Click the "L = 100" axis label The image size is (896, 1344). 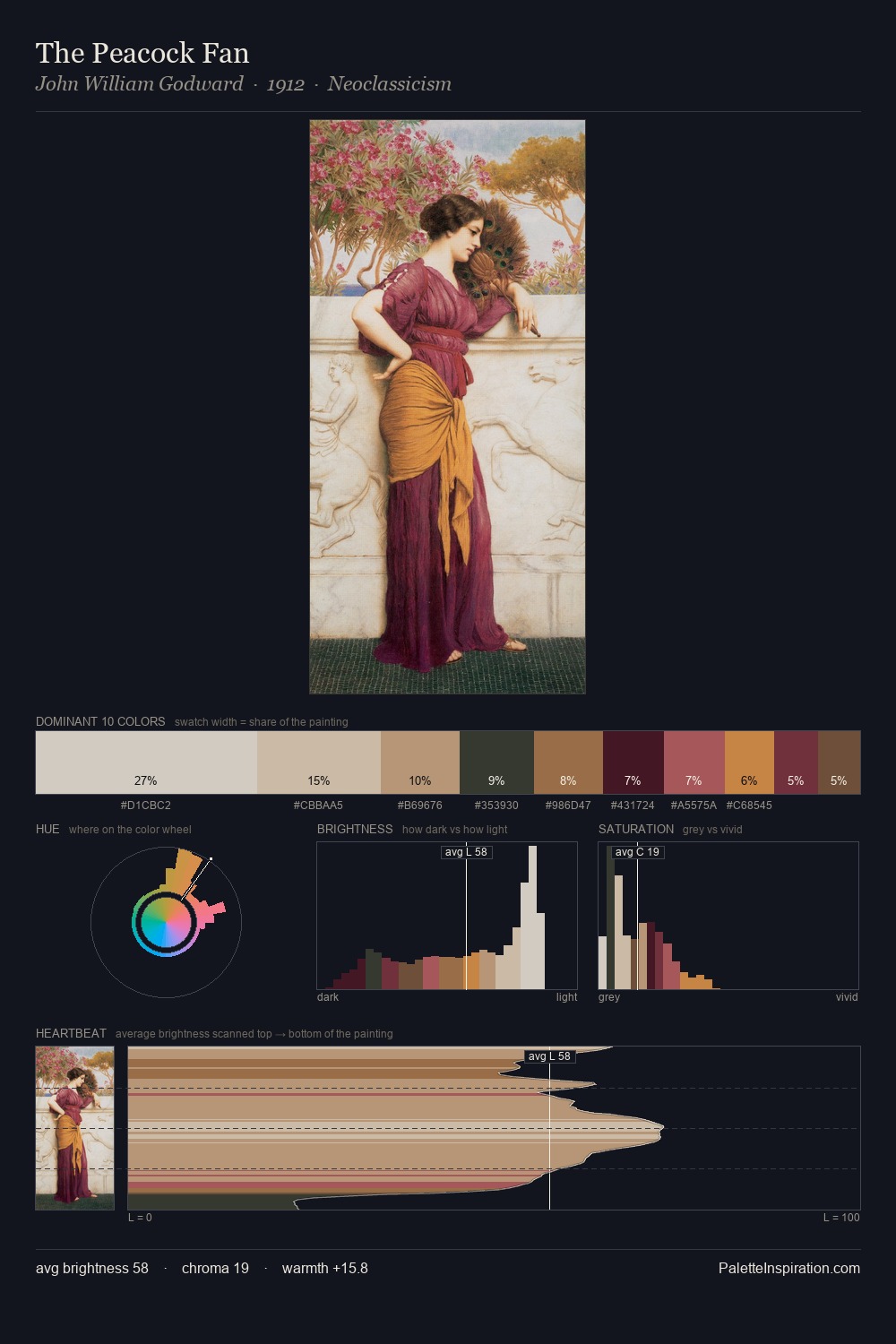click(841, 1218)
